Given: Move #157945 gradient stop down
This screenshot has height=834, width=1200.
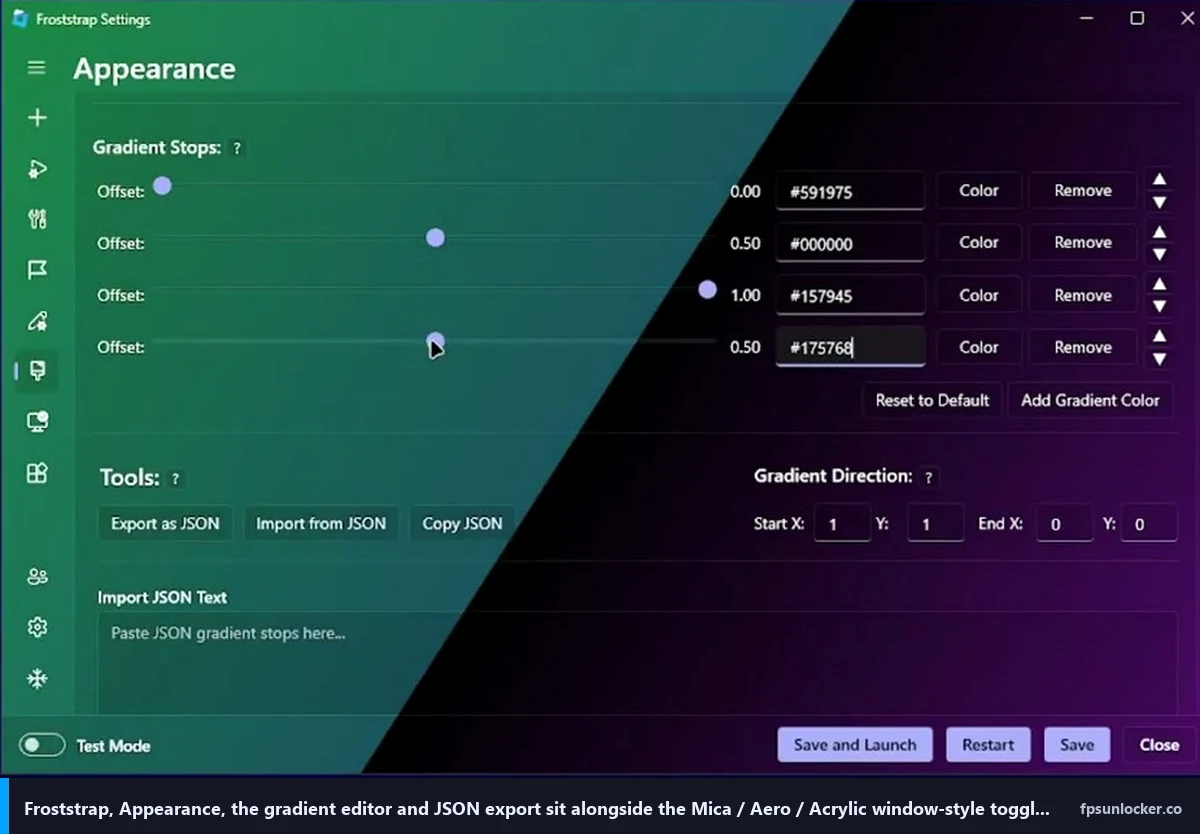Looking at the screenshot, I should point(1159,307).
